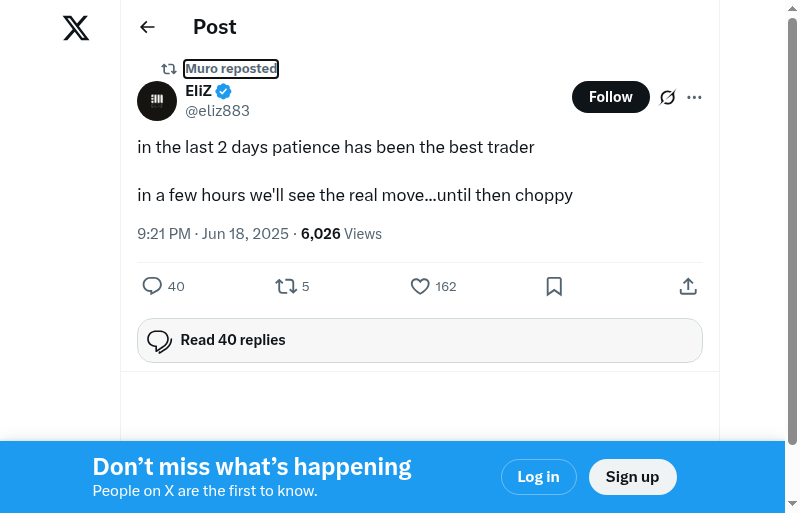The height and width of the screenshot is (513, 800).
Task: Expand Read 40 replies
Action: pos(420,340)
